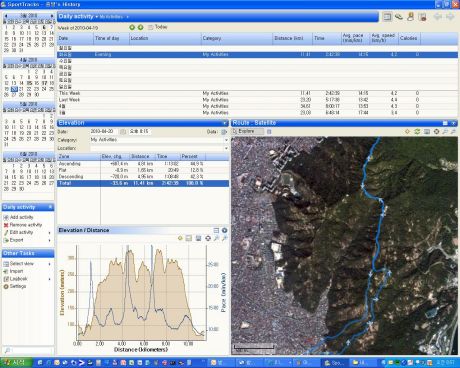460x368 pixels.
Task: Expand the Location combo box
Action: coord(226,148)
